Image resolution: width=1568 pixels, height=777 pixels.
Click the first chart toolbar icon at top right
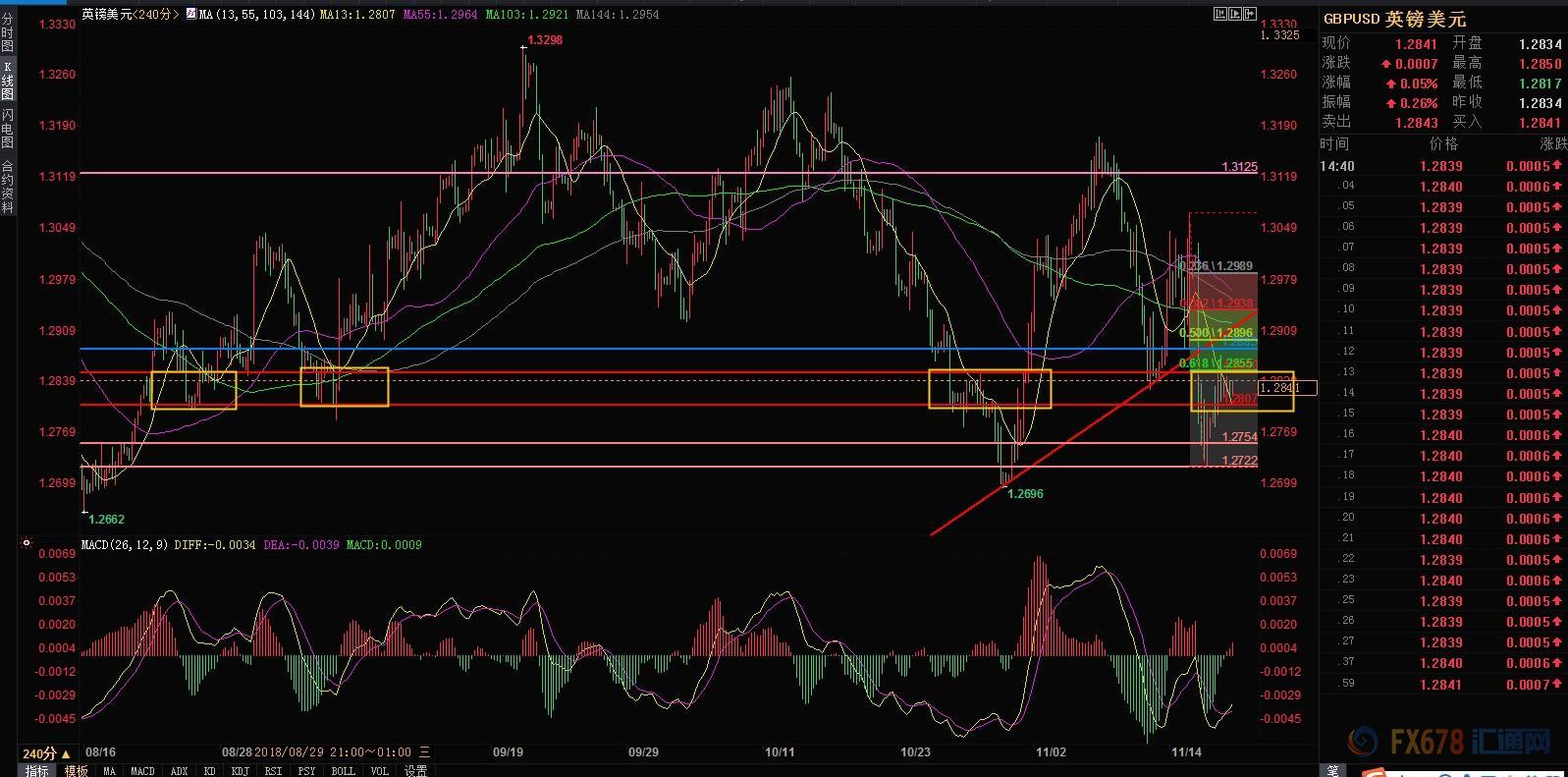(1218, 14)
